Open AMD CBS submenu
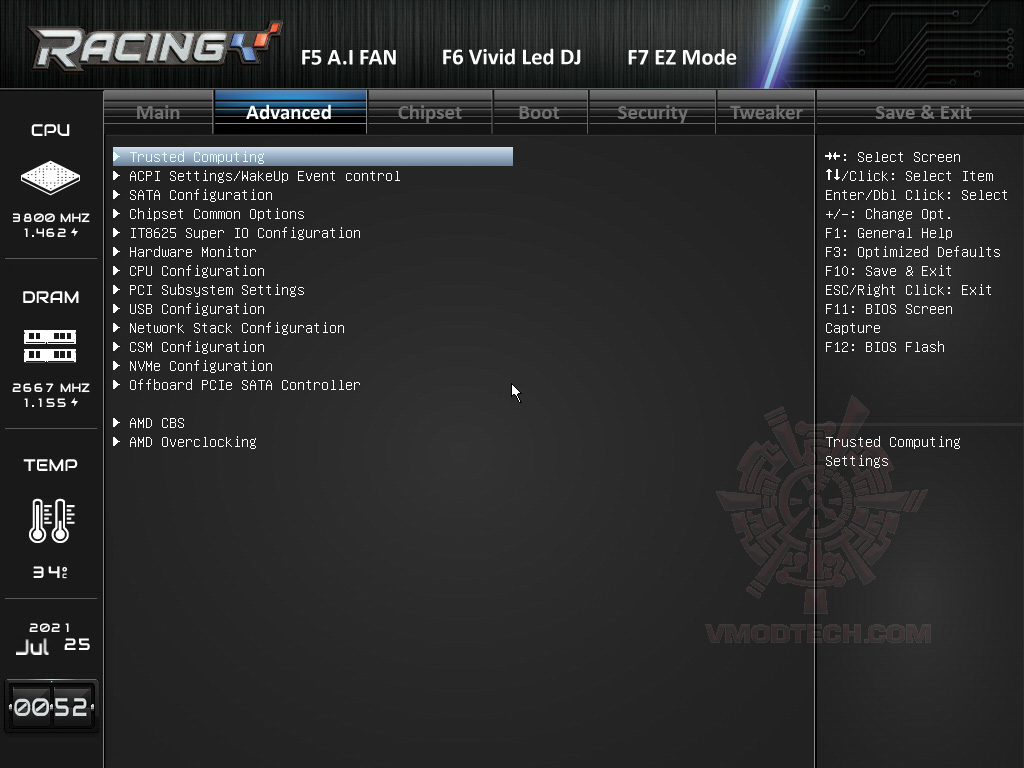Image resolution: width=1024 pixels, height=768 pixels. pyautogui.click(x=157, y=423)
